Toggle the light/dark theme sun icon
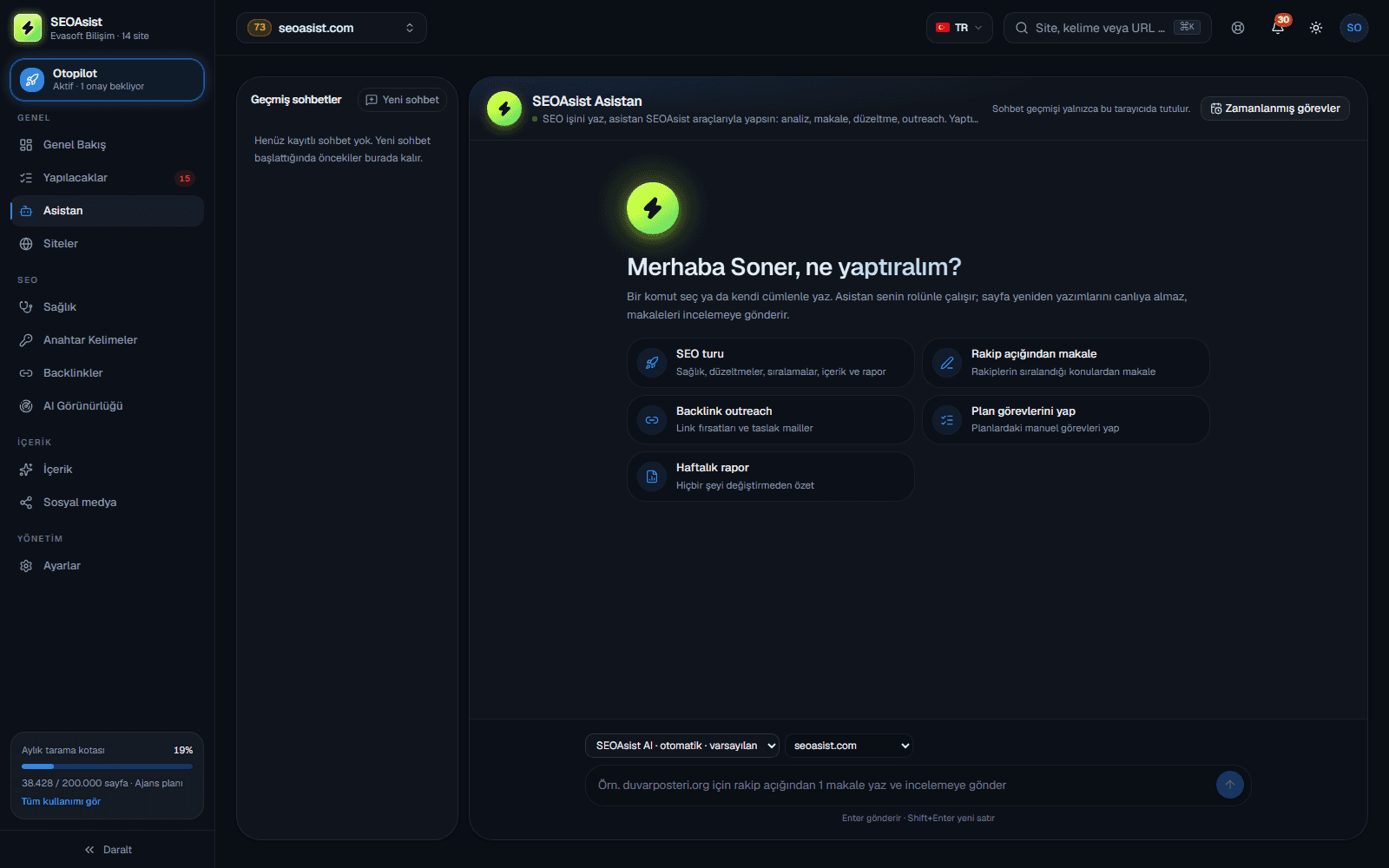1389x868 pixels. pos(1316,28)
